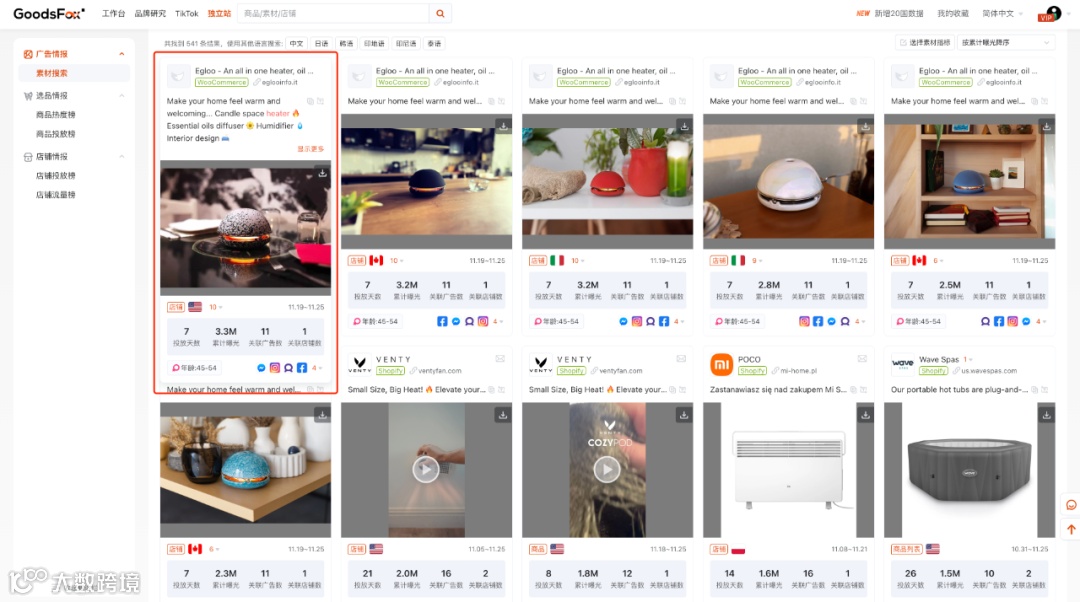The height and width of the screenshot is (602, 1080).
Task: Open the 简体中文 language dropdown
Action: (x=1002, y=13)
